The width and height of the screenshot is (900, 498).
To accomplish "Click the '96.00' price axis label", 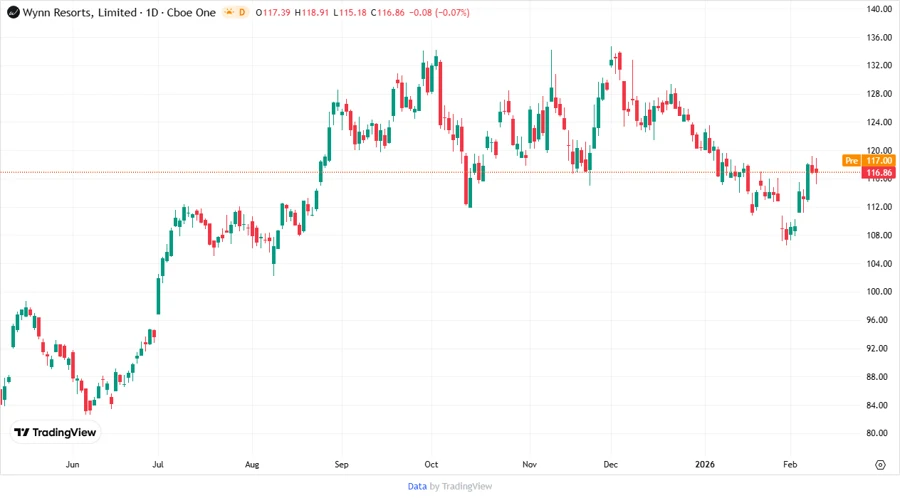I will click(x=879, y=320).
